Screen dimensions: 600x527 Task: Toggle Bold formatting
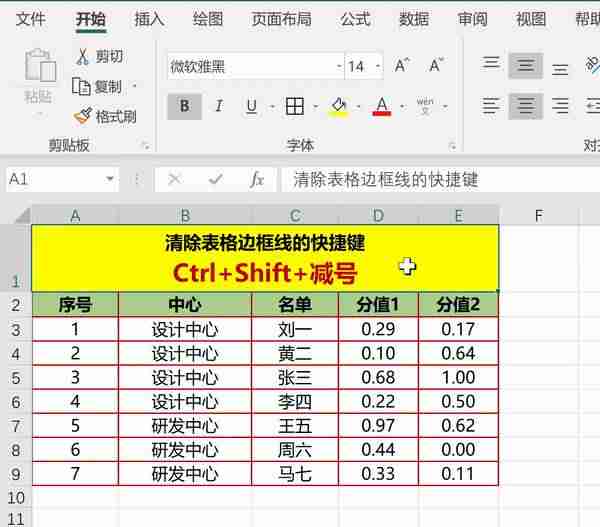point(184,106)
